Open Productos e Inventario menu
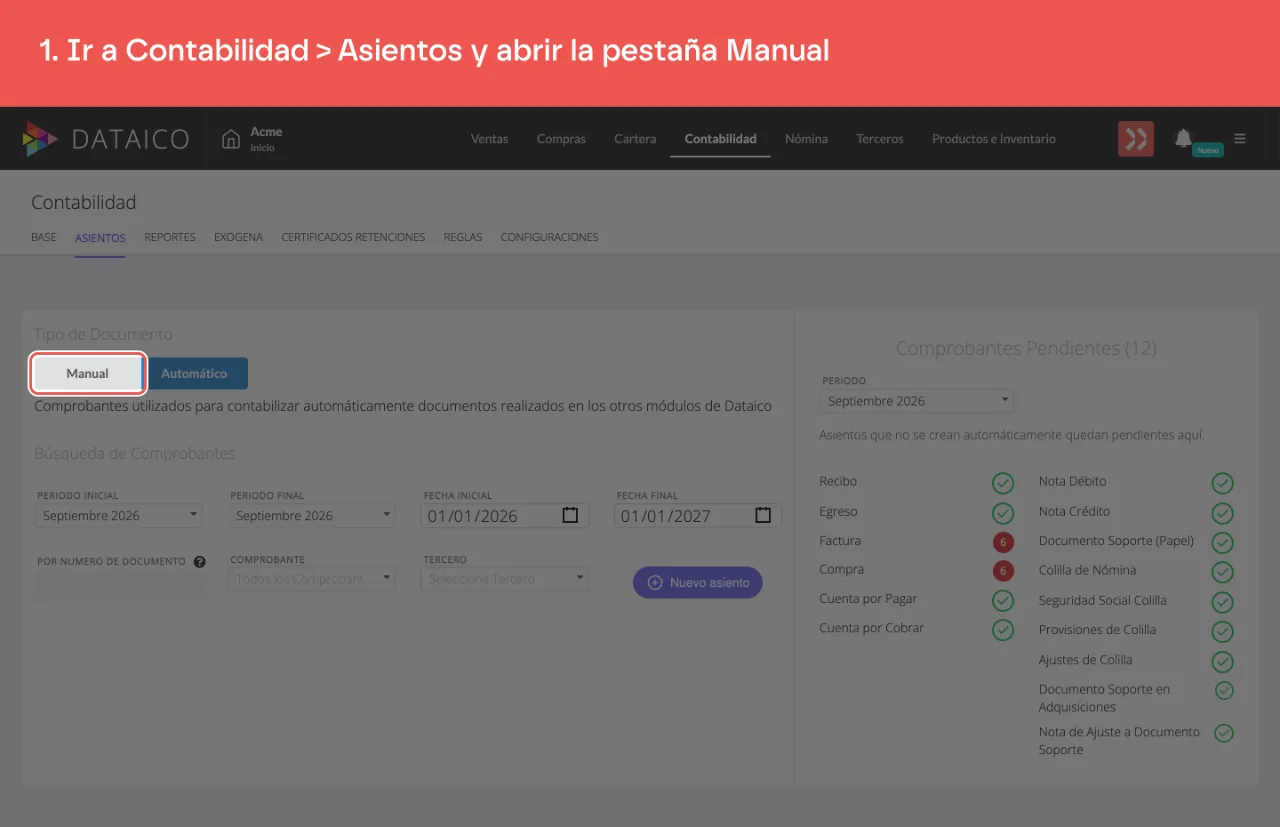 pos(993,139)
